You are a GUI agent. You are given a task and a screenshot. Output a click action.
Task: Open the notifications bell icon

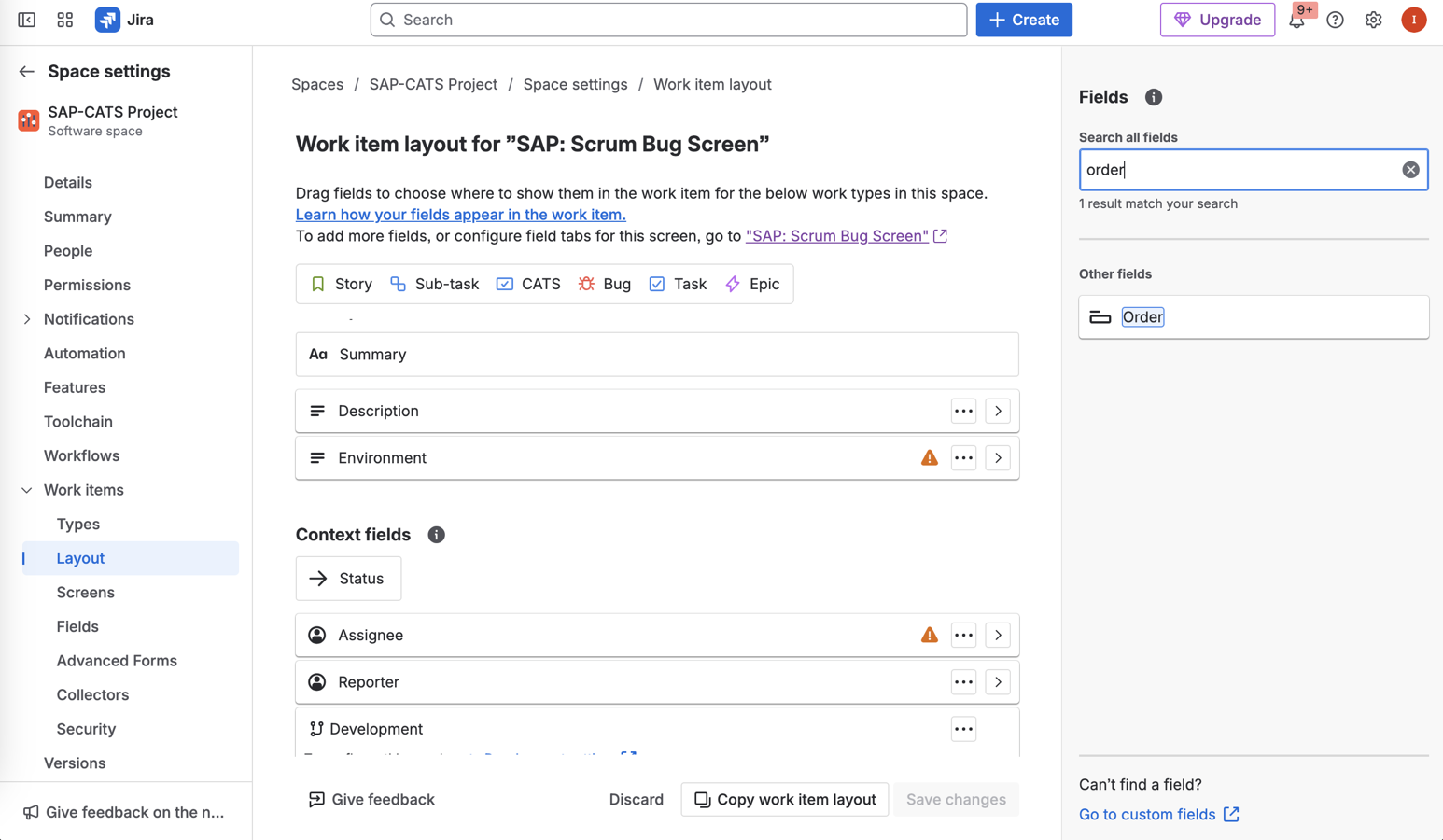pyautogui.click(x=1296, y=21)
